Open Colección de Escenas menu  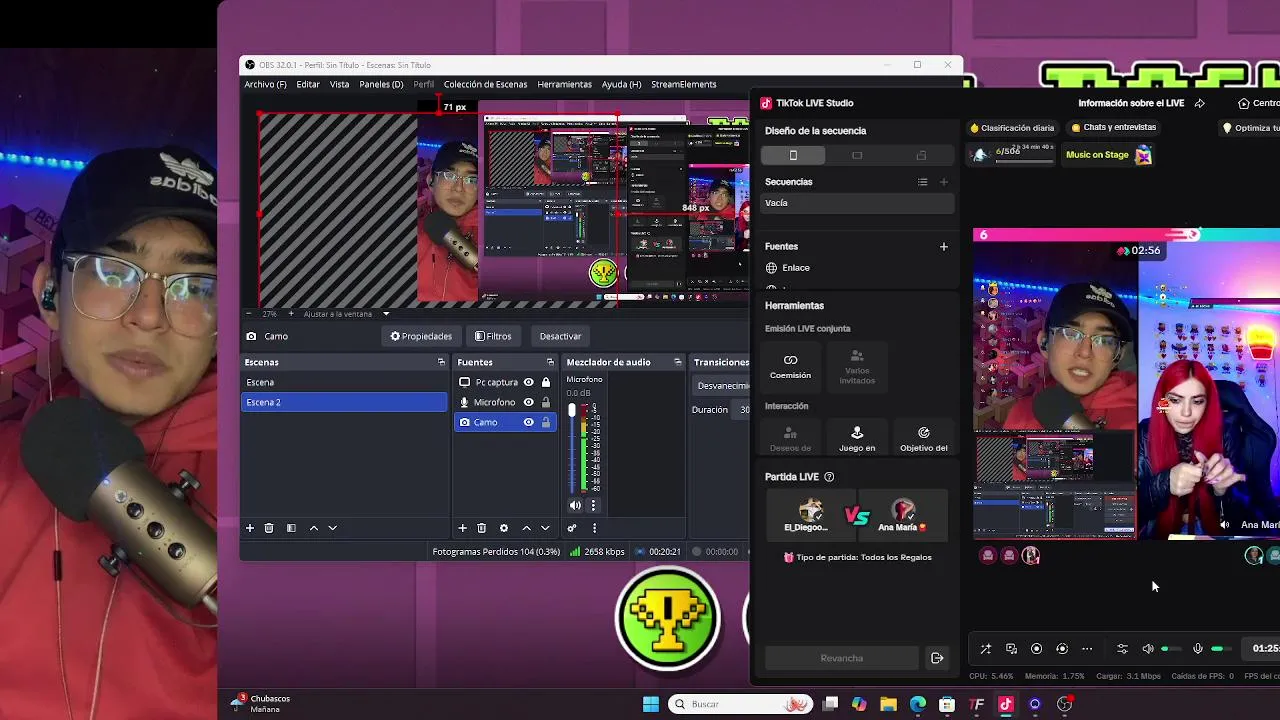click(x=485, y=84)
